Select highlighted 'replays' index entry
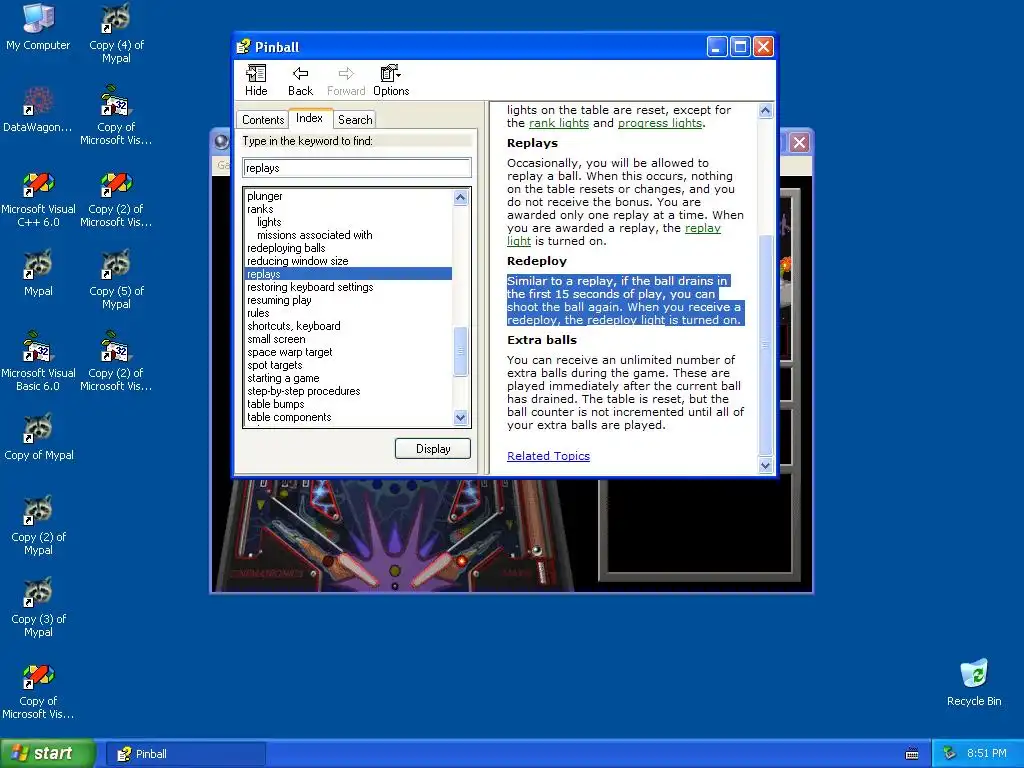Screen dimensions: 1024x768 pyautogui.click(x=348, y=274)
